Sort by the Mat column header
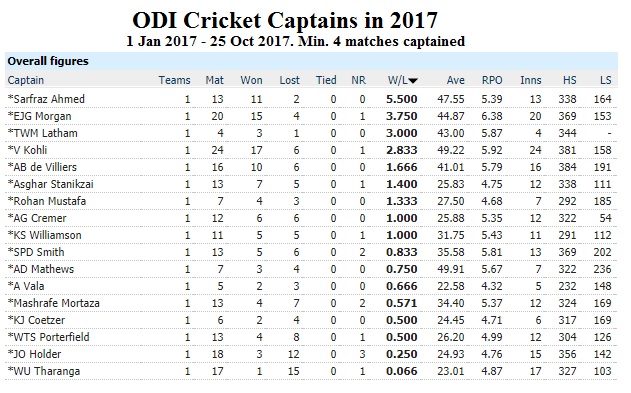Screen dimensions: 631x393 click(x=214, y=80)
